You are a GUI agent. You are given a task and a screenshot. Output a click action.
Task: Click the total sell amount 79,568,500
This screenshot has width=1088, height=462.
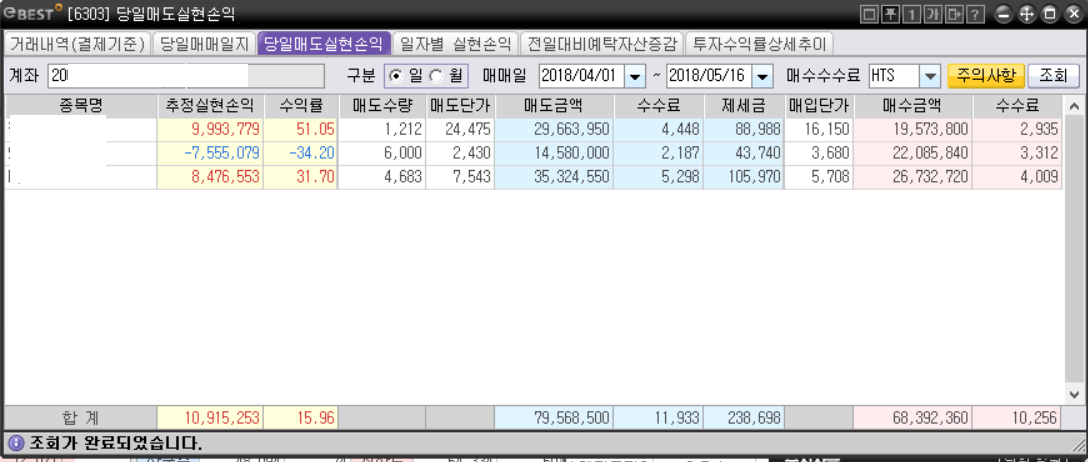point(554,418)
